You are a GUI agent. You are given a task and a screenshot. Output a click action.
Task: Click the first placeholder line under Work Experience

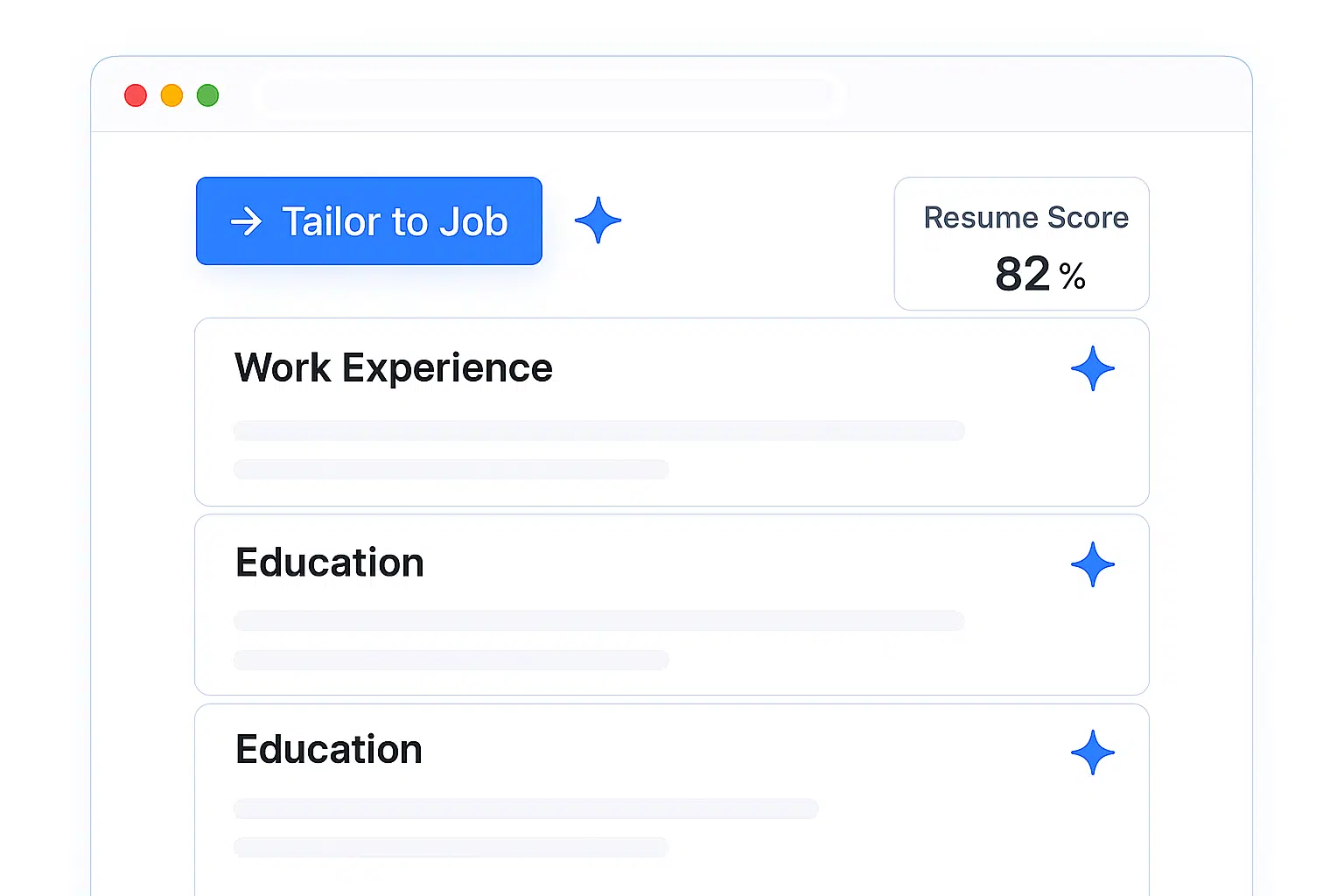coord(598,430)
